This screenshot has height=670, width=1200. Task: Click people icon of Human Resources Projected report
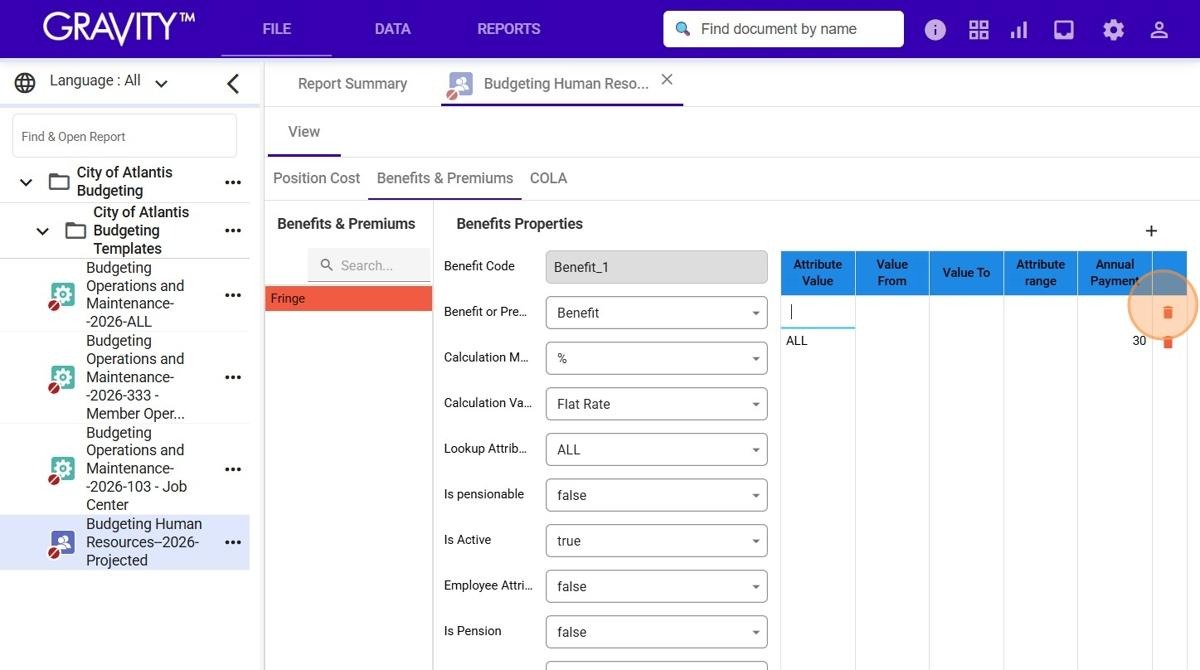click(x=62, y=543)
